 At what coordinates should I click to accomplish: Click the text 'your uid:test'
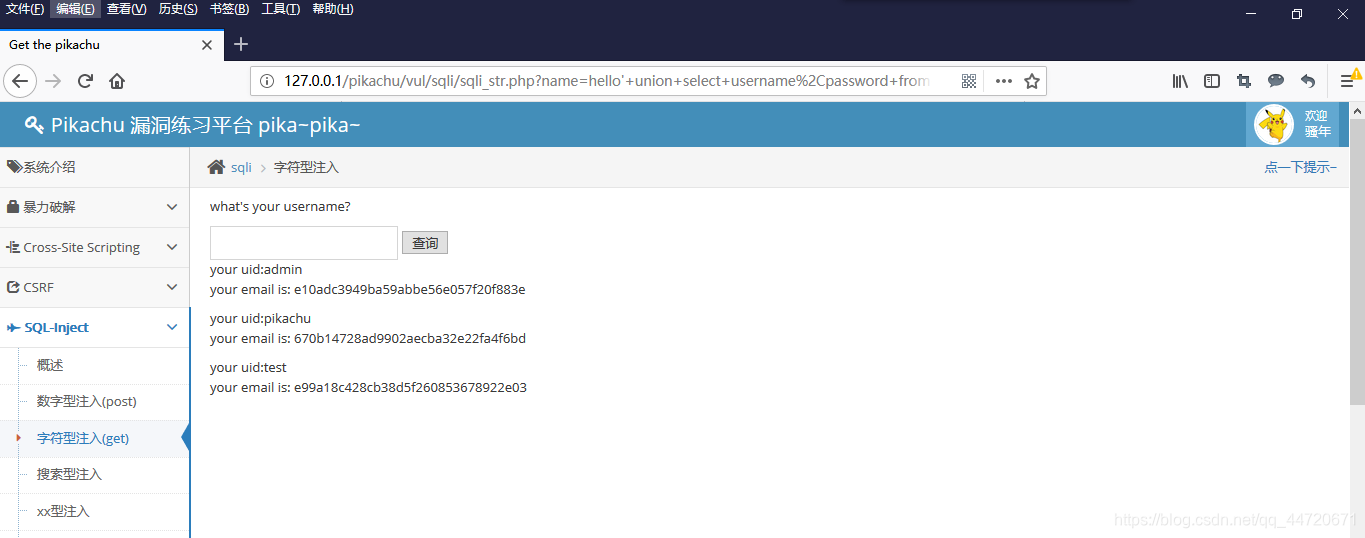tap(248, 368)
